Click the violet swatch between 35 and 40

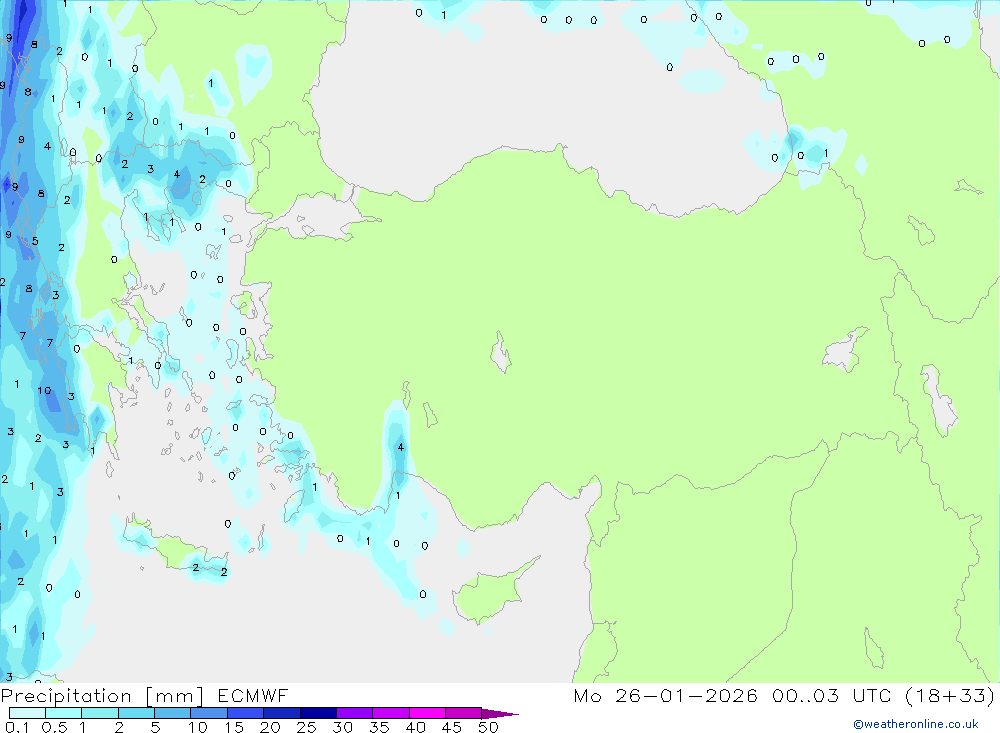tap(391, 713)
